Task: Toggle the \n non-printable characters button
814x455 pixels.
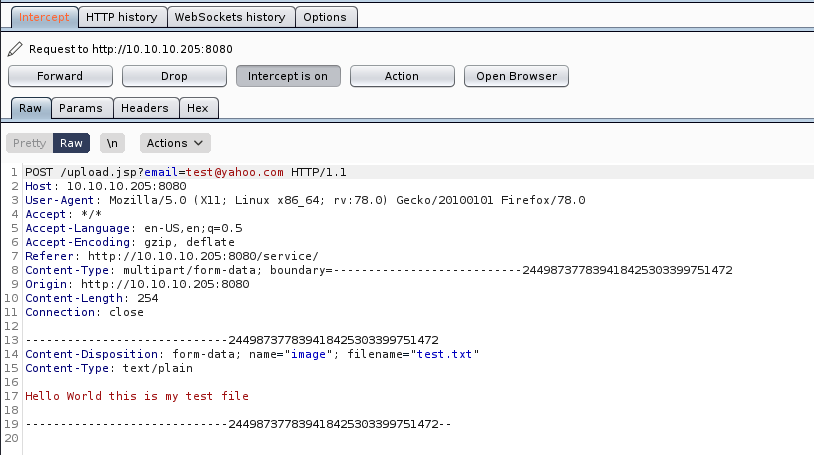Action: (115, 143)
